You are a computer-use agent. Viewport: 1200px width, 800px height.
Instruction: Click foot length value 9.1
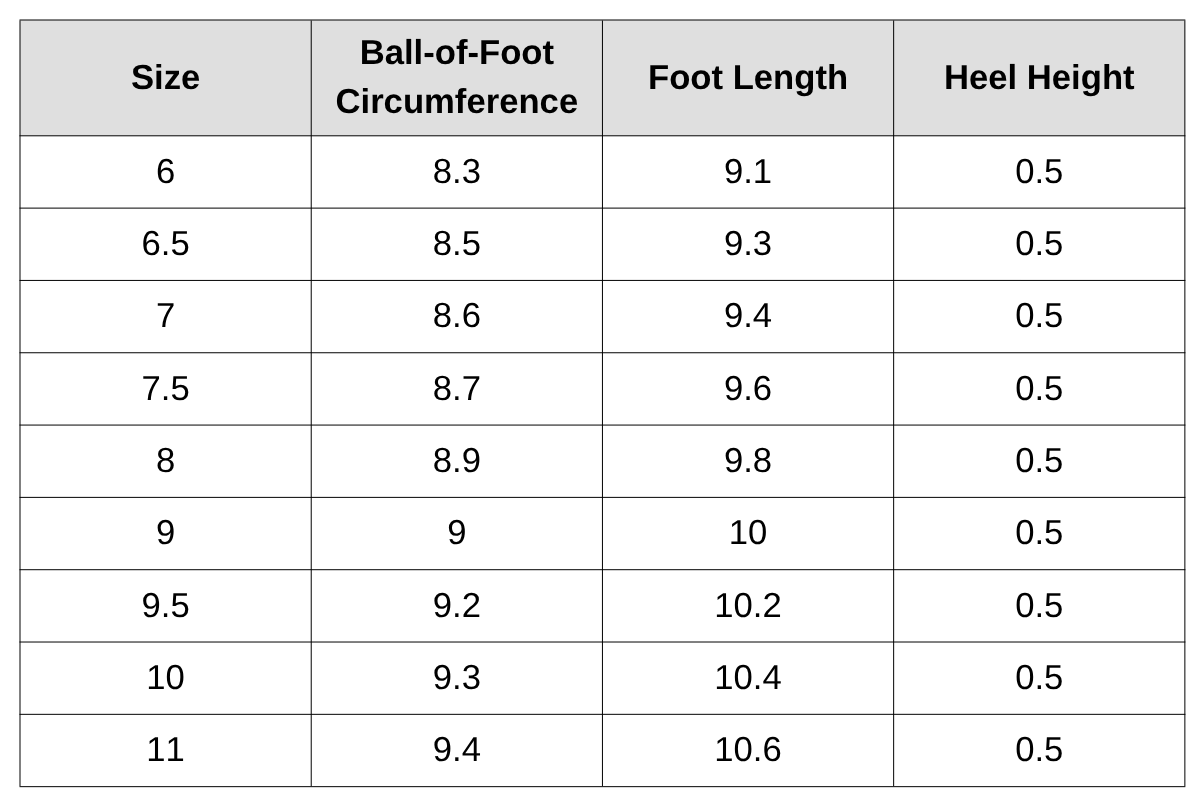(x=747, y=172)
